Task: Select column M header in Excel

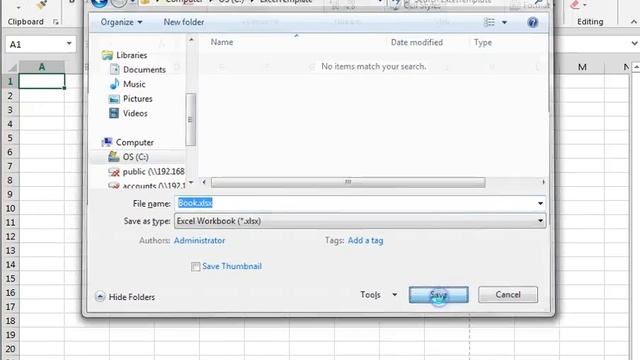Action: pos(582,67)
